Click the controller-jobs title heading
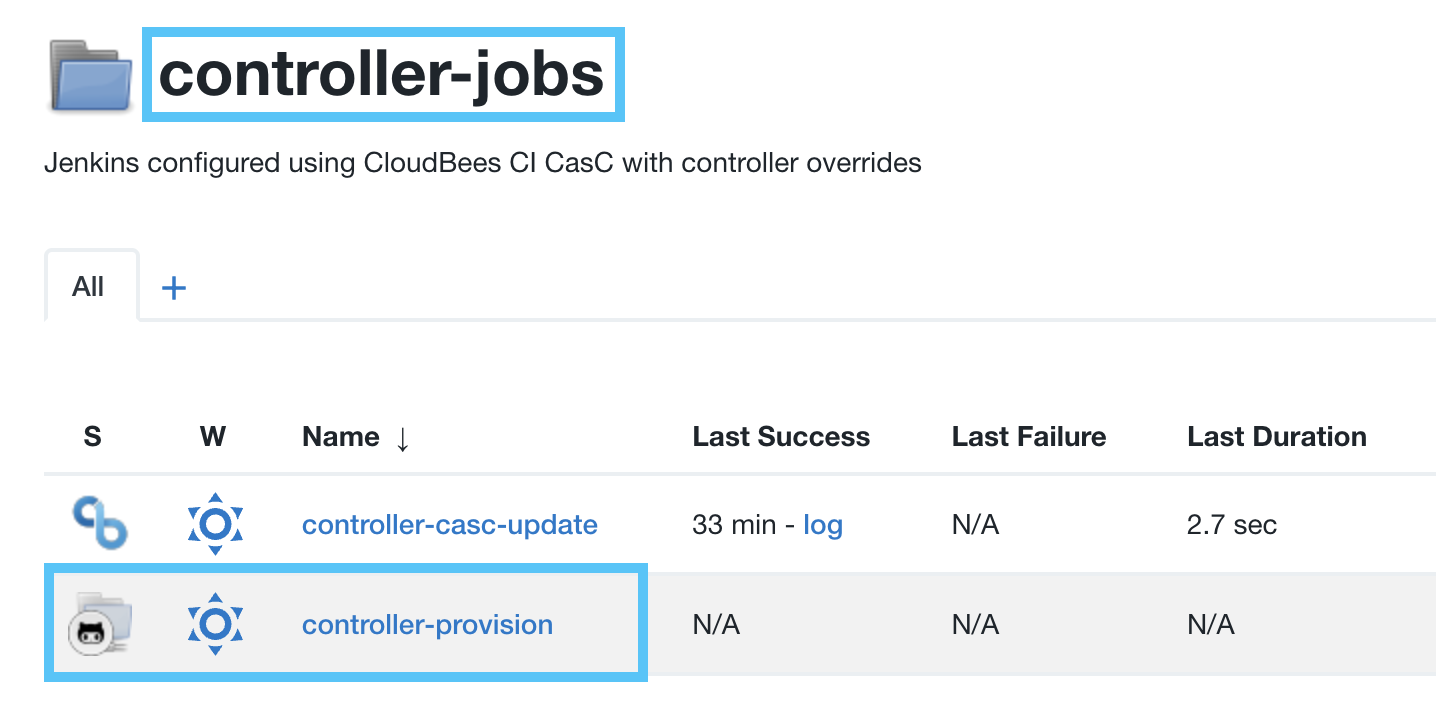Image resolution: width=1436 pixels, height=712 pixels. tap(383, 72)
